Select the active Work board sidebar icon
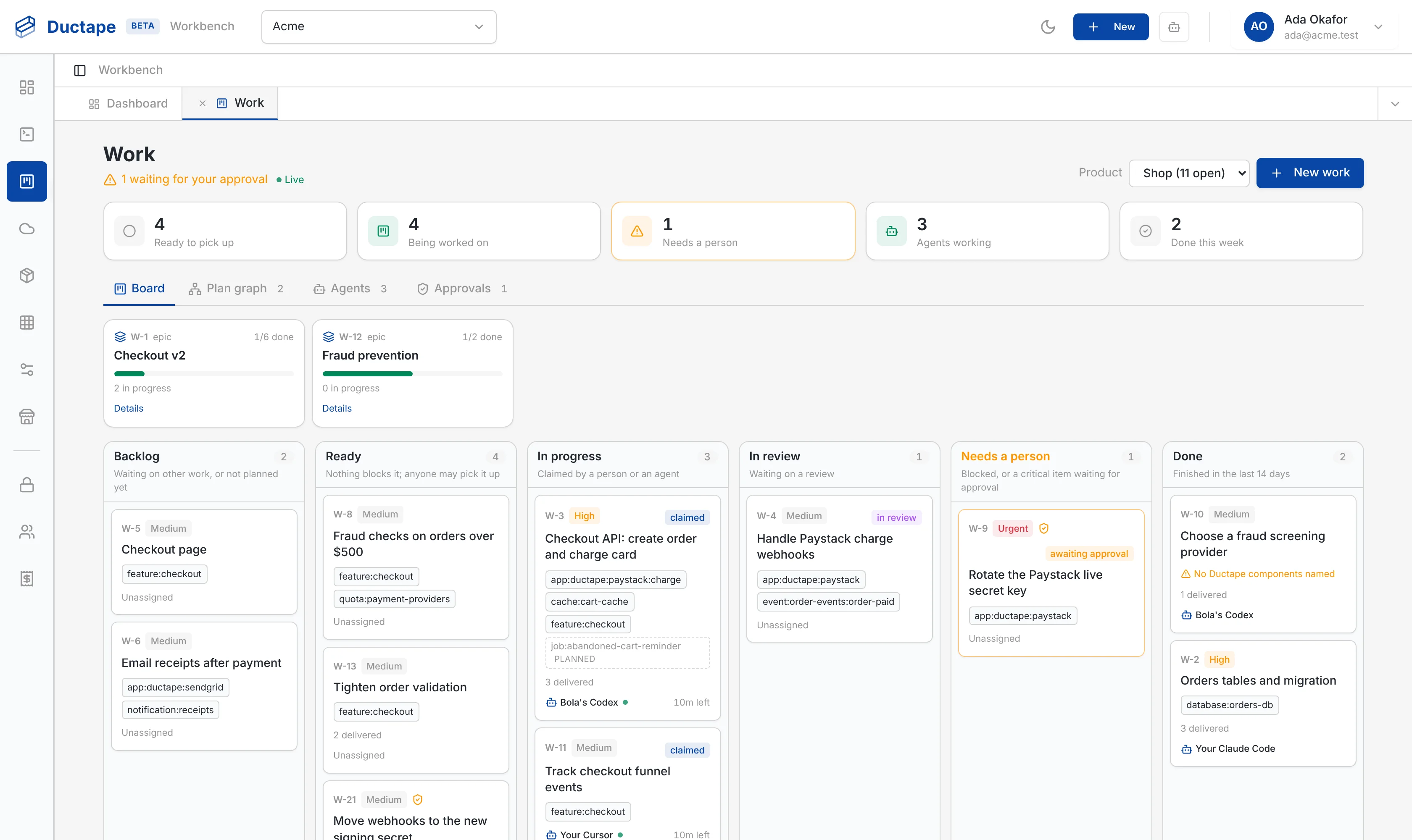 26,181
